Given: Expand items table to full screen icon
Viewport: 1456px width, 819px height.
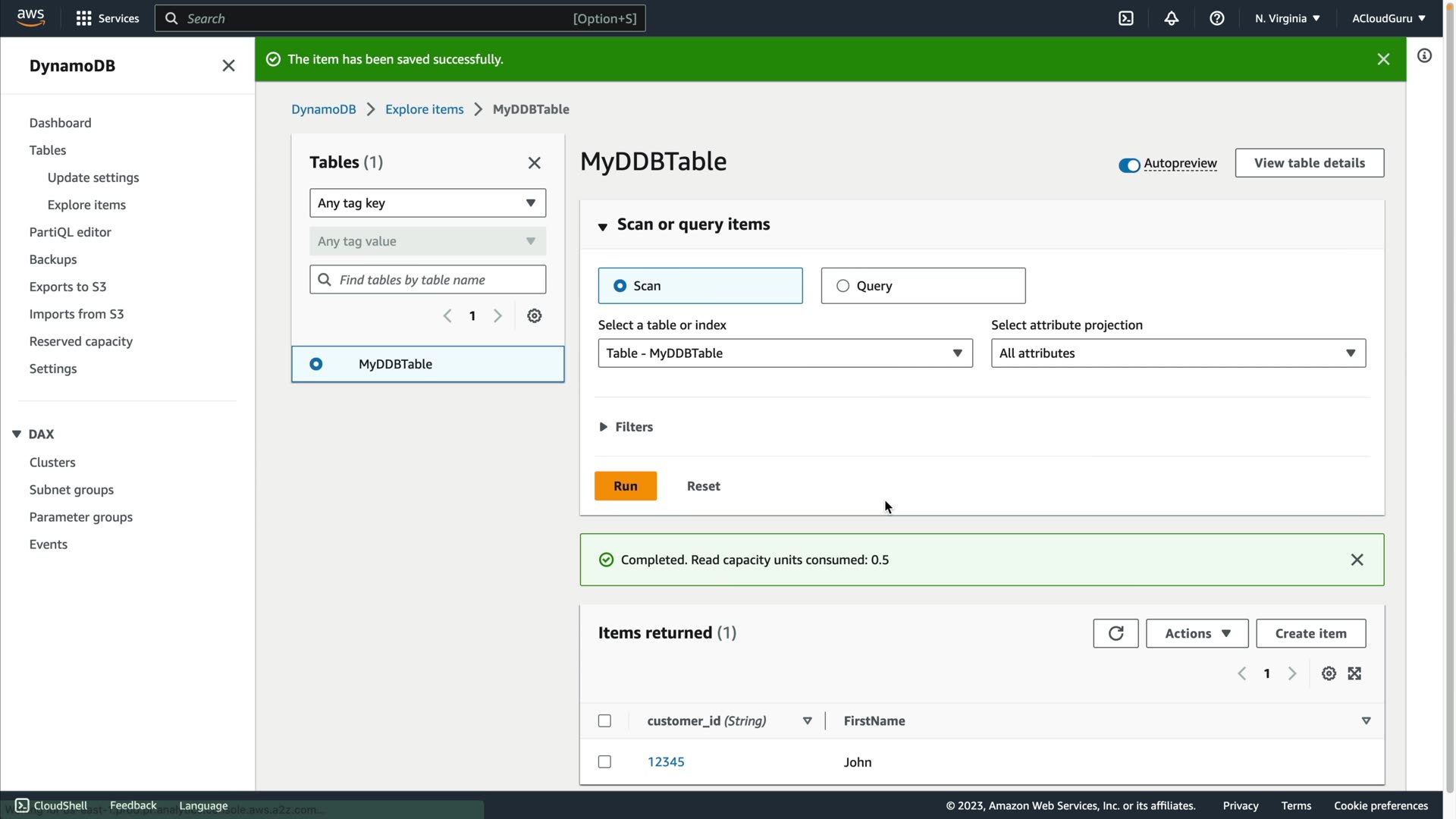Looking at the screenshot, I should click(x=1354, y=673).
